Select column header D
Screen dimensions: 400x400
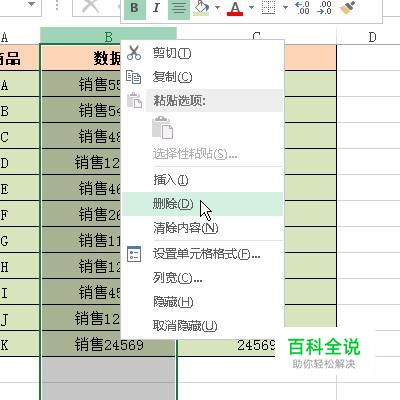(x=372, y=37)
